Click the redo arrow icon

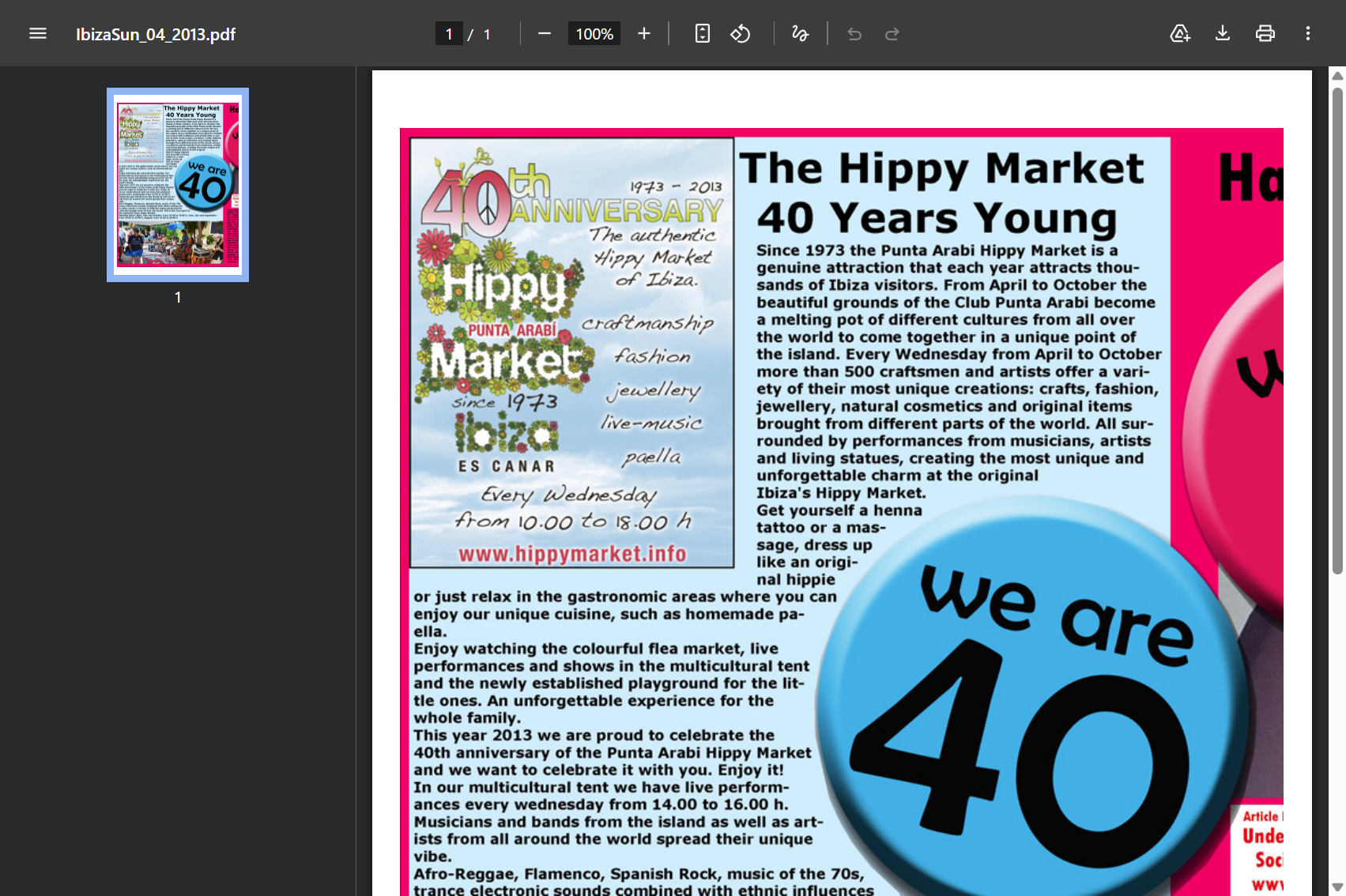point(892,33)
